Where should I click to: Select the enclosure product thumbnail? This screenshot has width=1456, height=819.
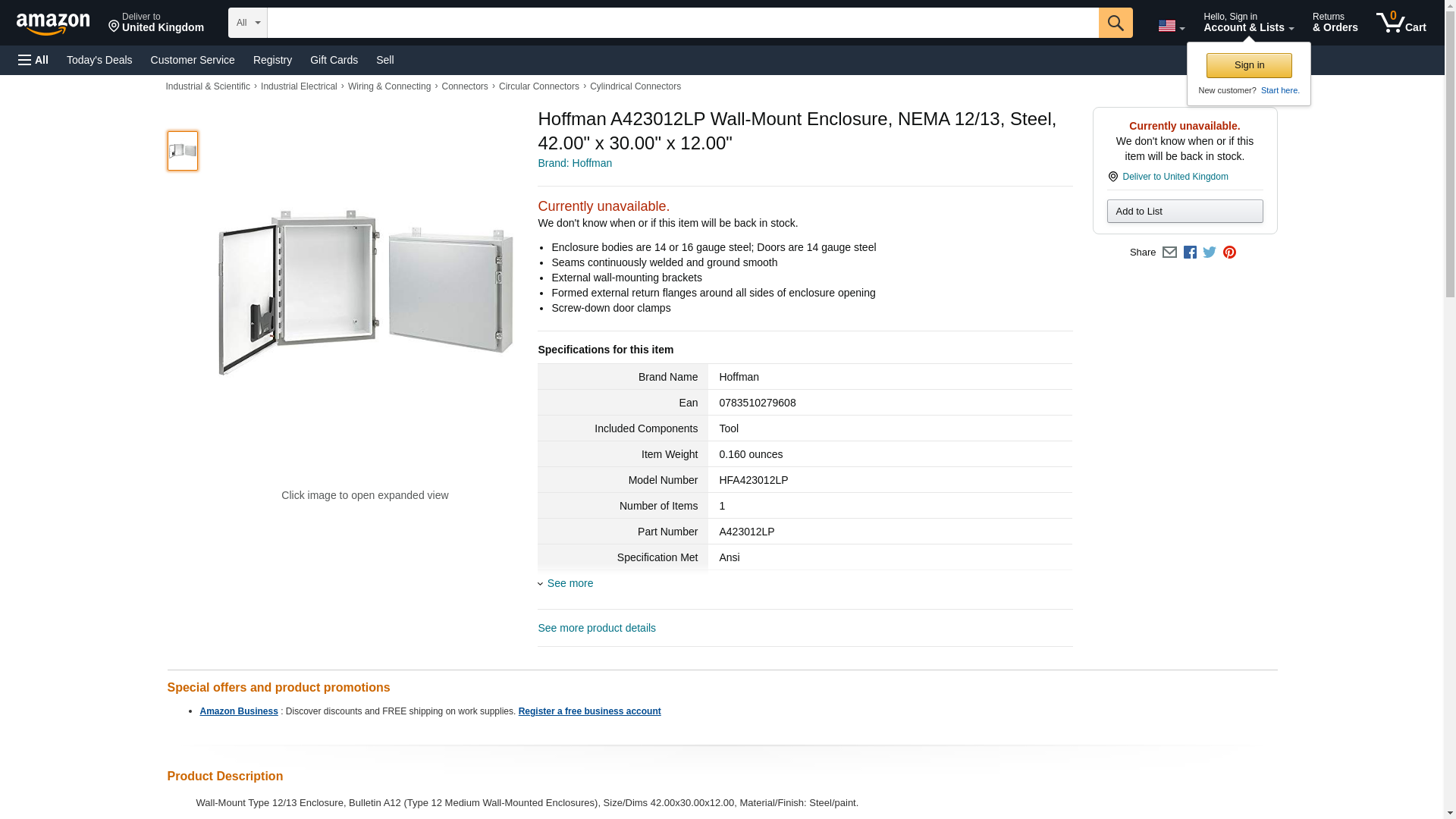pyautogui.click(x=183, y=151)
